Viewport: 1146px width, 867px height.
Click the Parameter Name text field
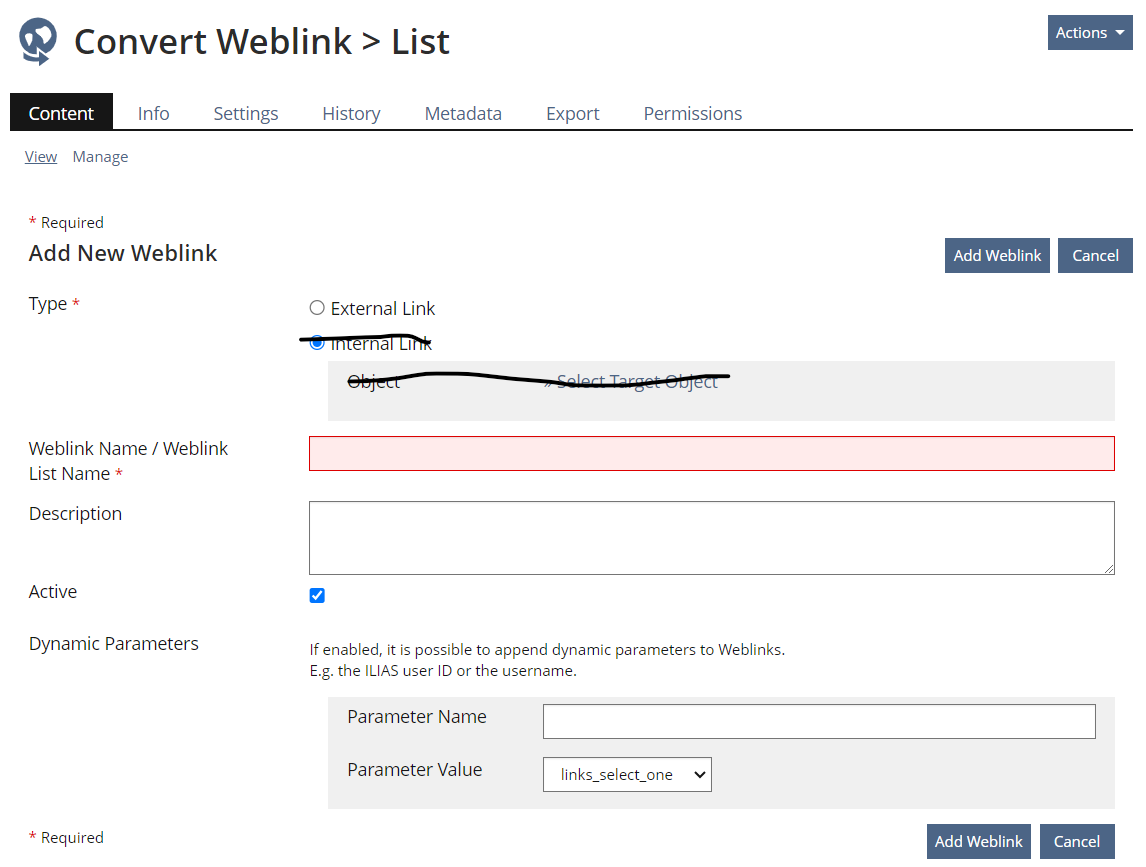(818, 721)
